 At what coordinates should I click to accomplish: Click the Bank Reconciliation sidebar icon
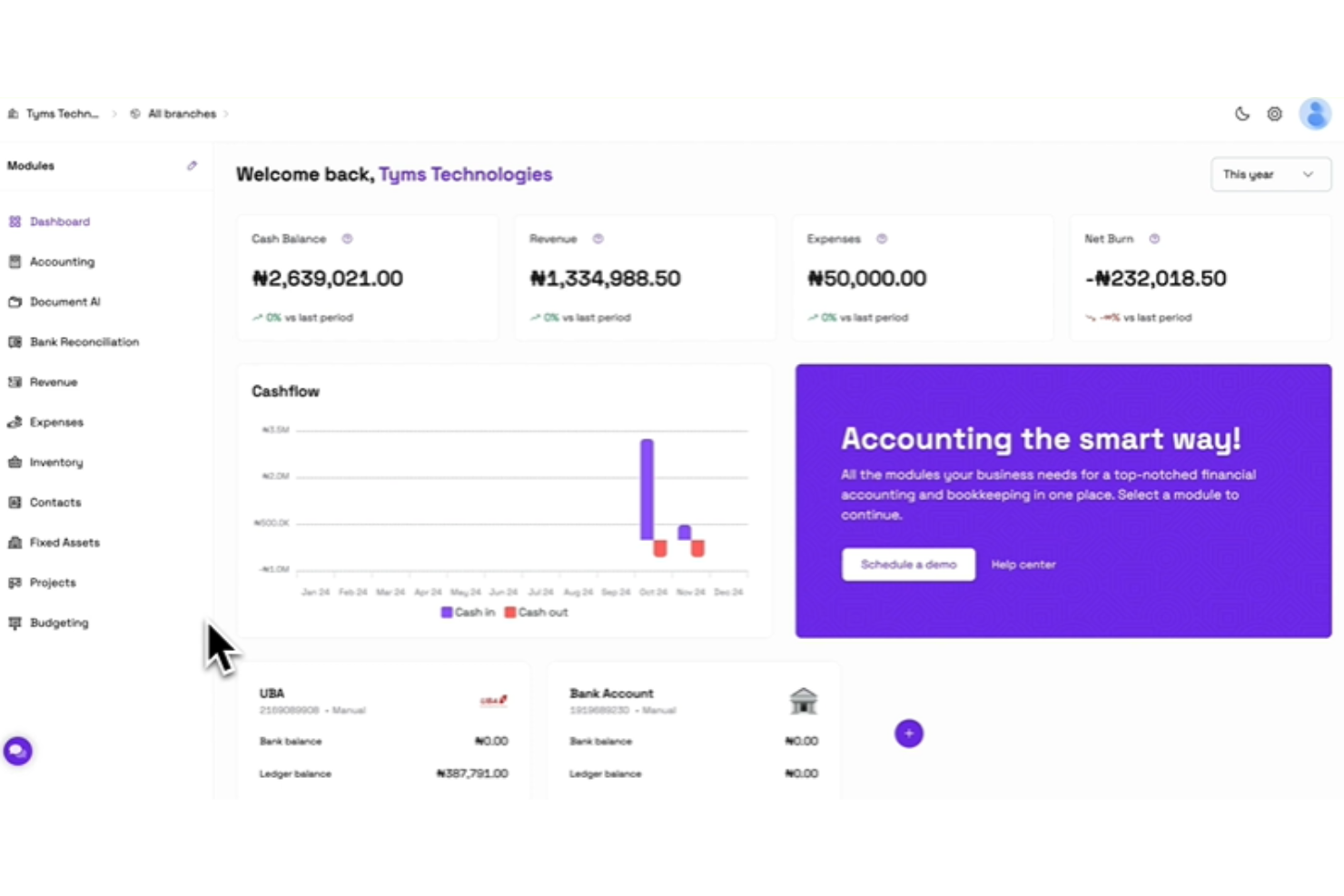(x=15, y=341)
